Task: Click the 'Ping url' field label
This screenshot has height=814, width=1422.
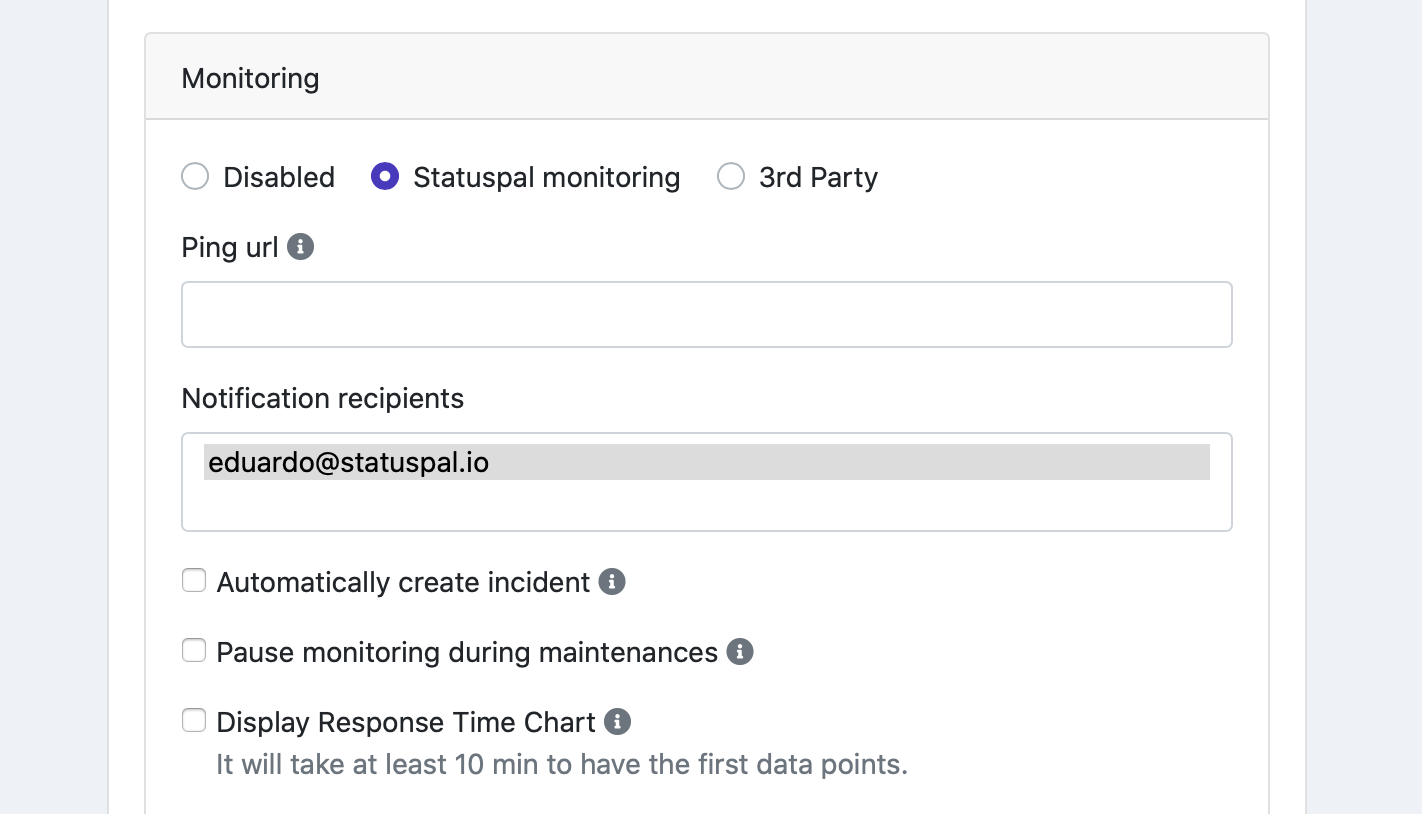Action: 230,247
